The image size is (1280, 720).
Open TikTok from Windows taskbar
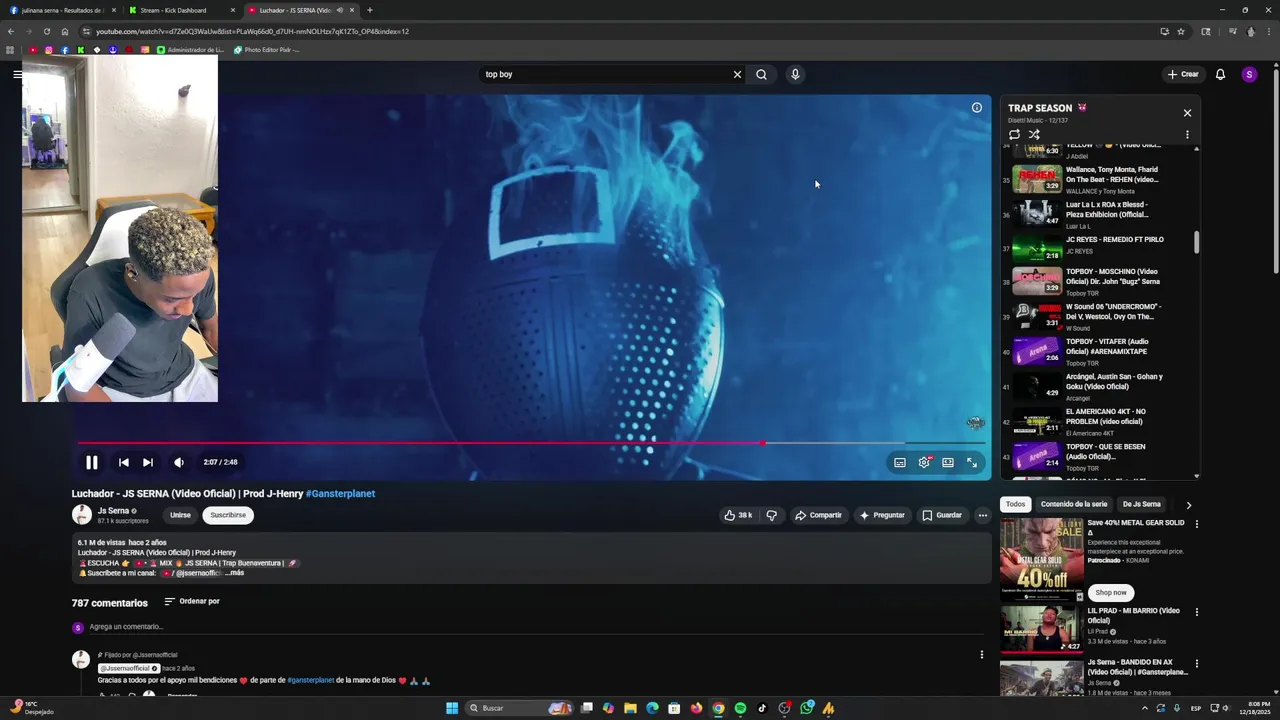[x=762, y=708]
